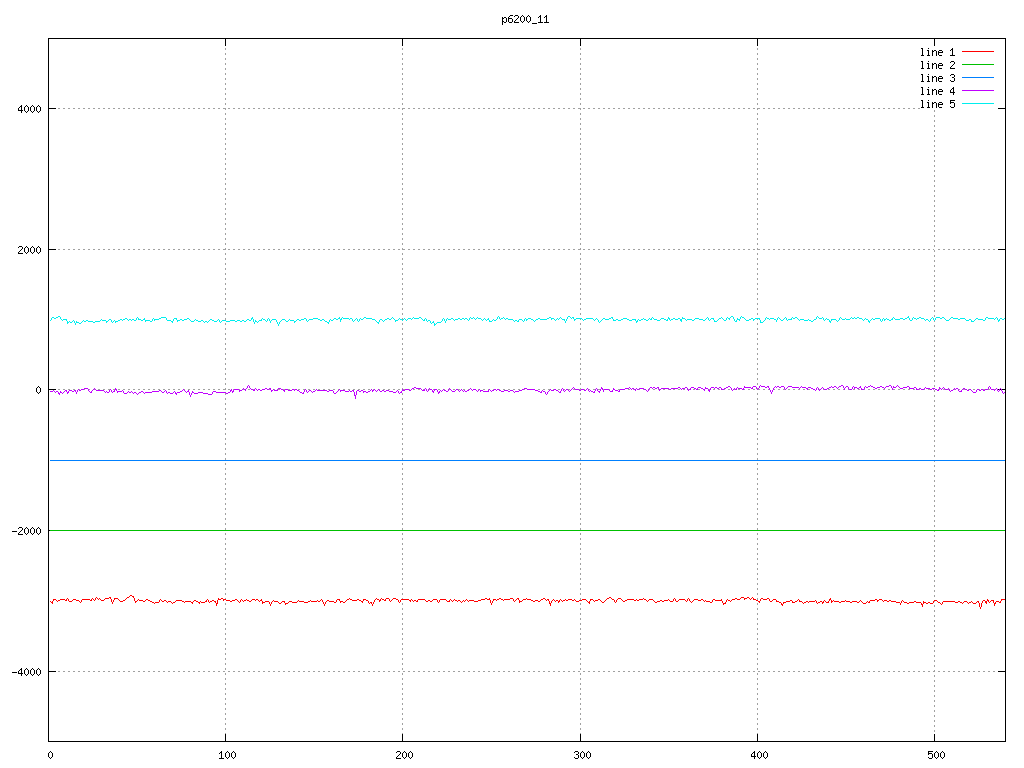Click the x-axis label 300
Viewport: 1024px width, 768px height.
582,756
